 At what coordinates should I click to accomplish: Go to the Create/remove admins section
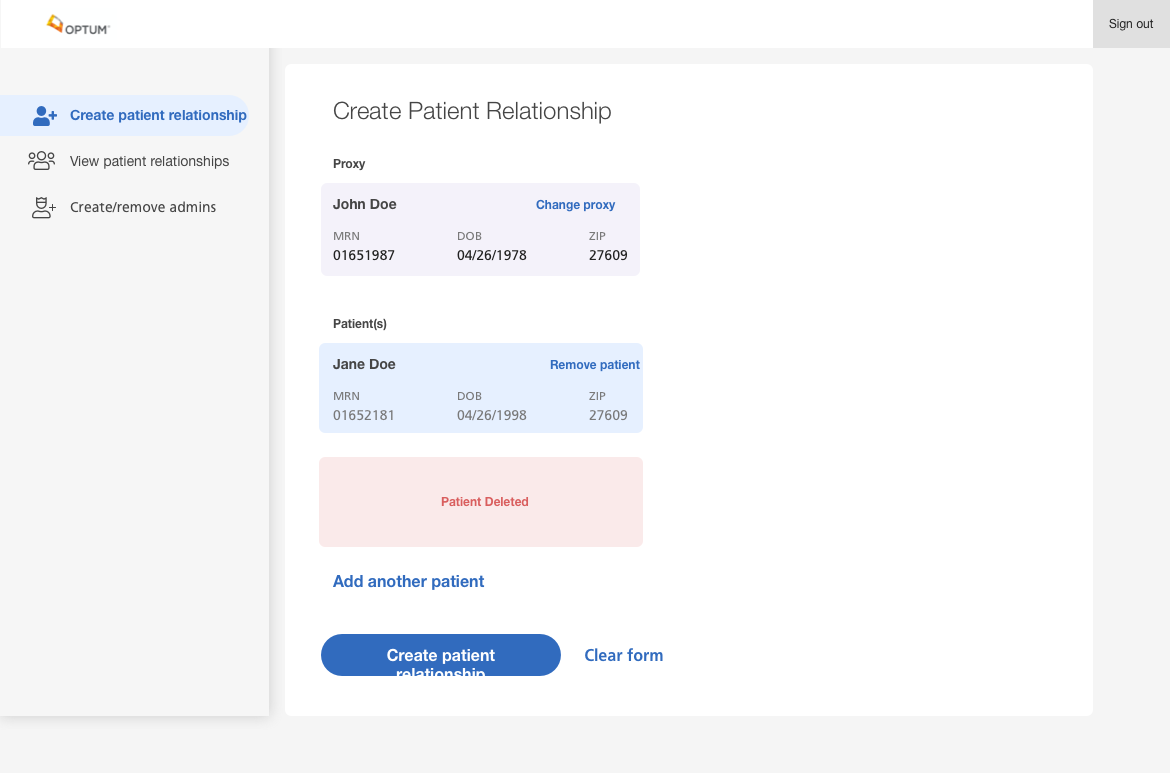143,207
